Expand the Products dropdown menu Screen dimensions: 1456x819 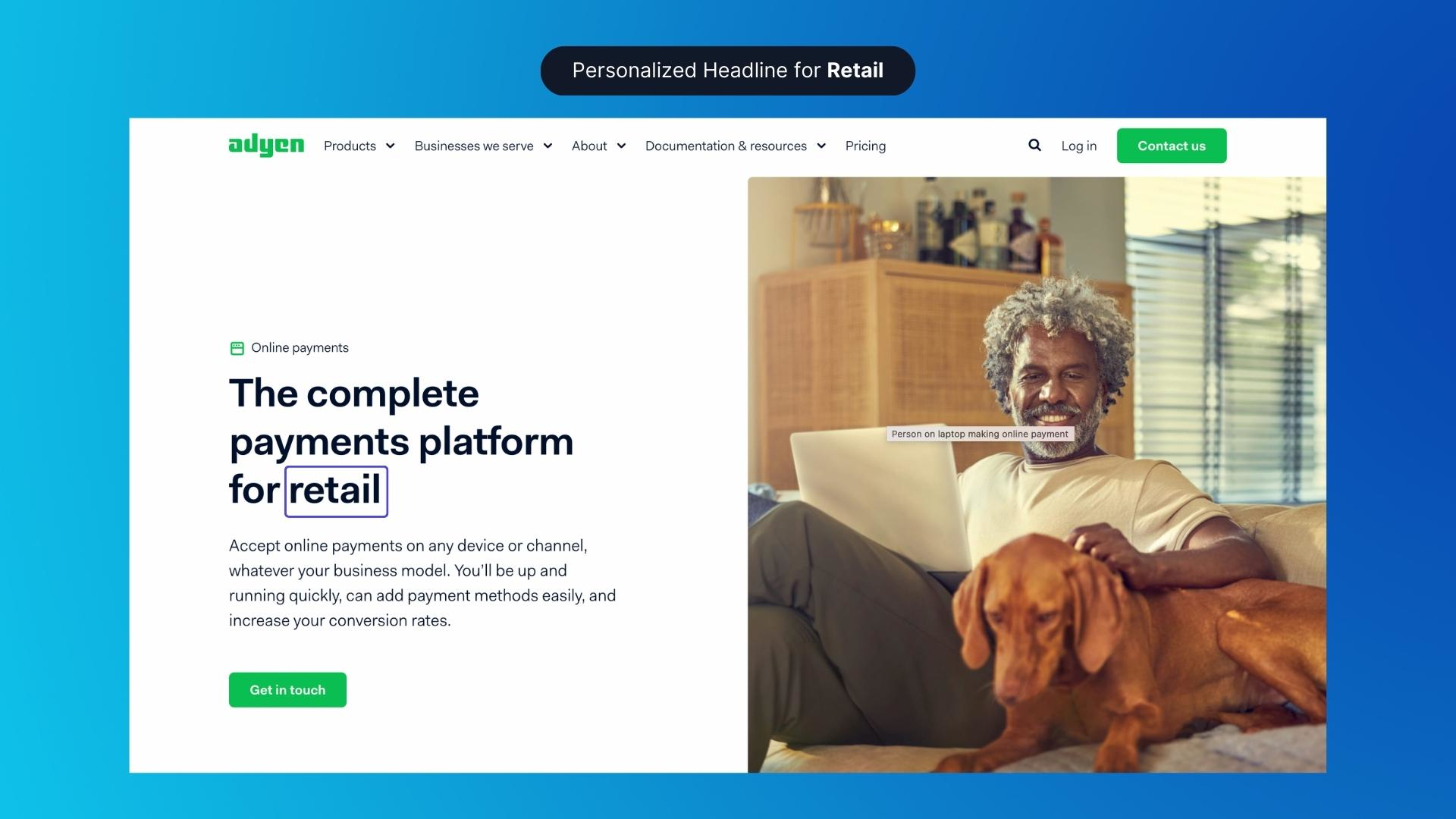tap(358, 145)
